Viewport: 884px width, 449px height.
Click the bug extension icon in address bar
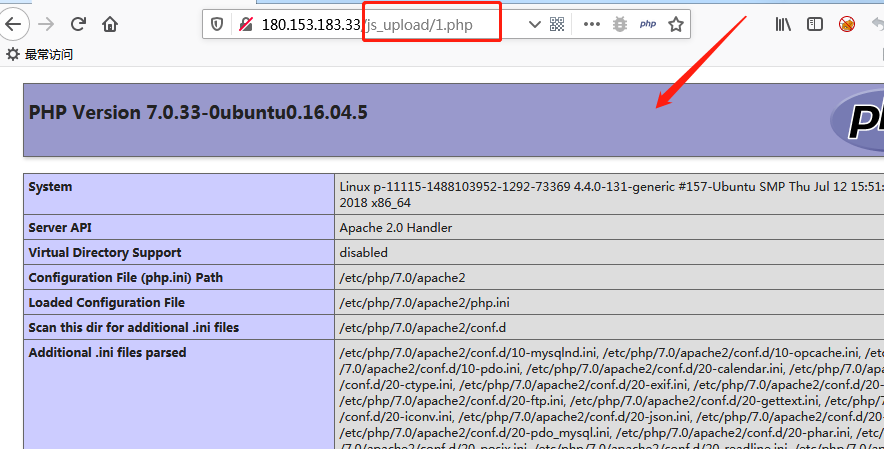620,24
